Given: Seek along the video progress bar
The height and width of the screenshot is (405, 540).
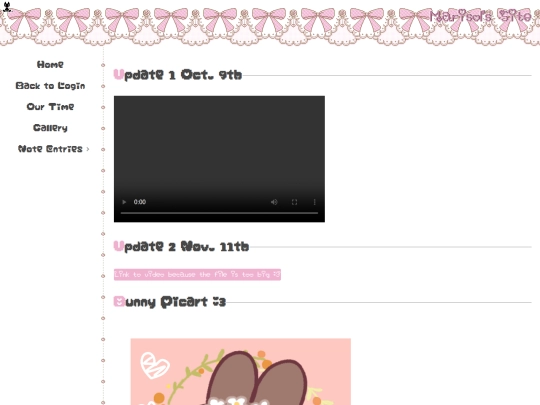Looking at the screenshot, I should [219, 213].
